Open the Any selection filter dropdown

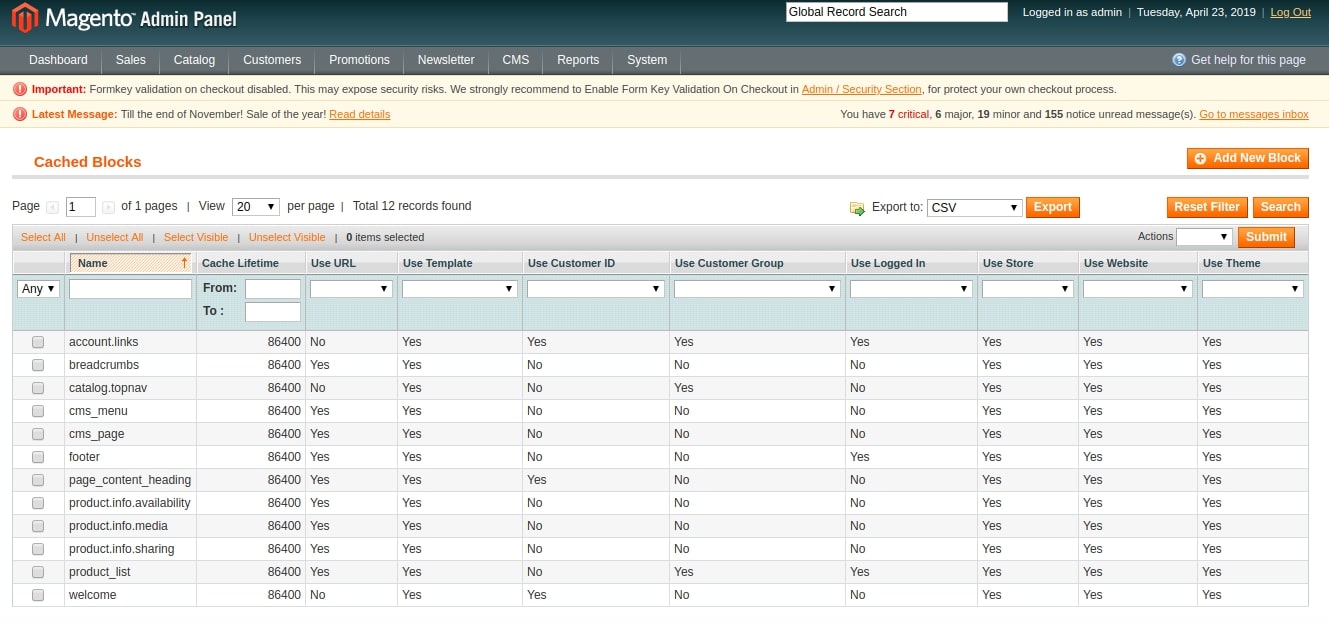point(38,289)
